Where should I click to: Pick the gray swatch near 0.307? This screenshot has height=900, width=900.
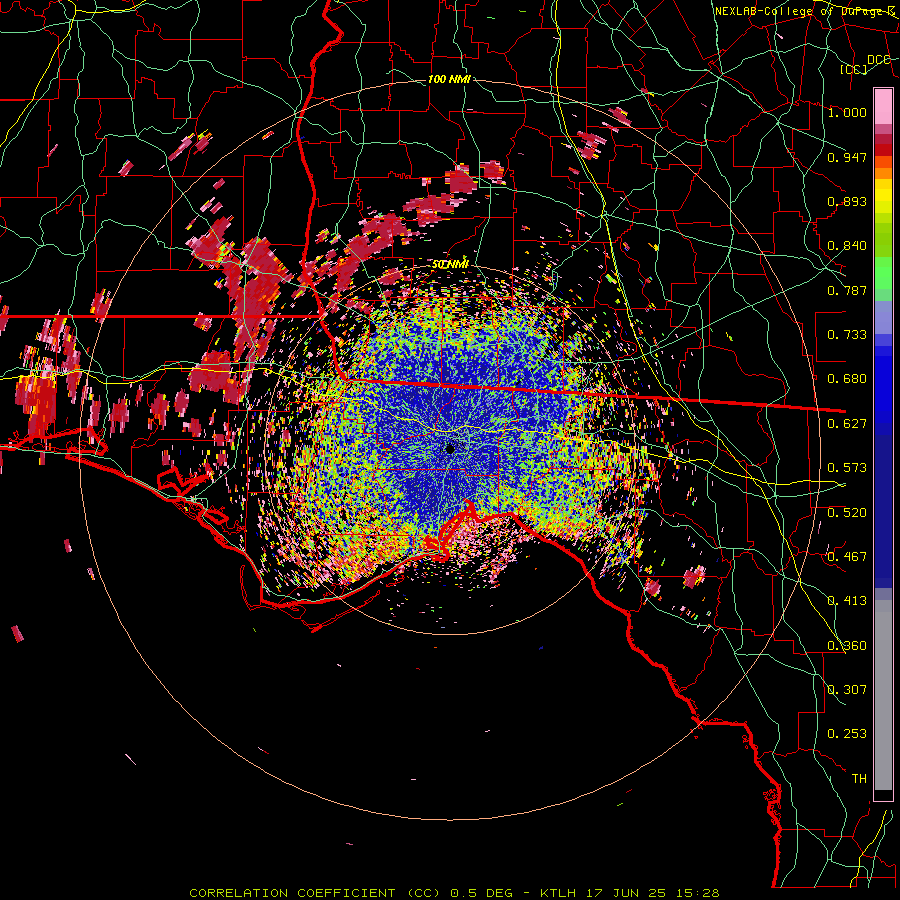click(x=883, y=695)
